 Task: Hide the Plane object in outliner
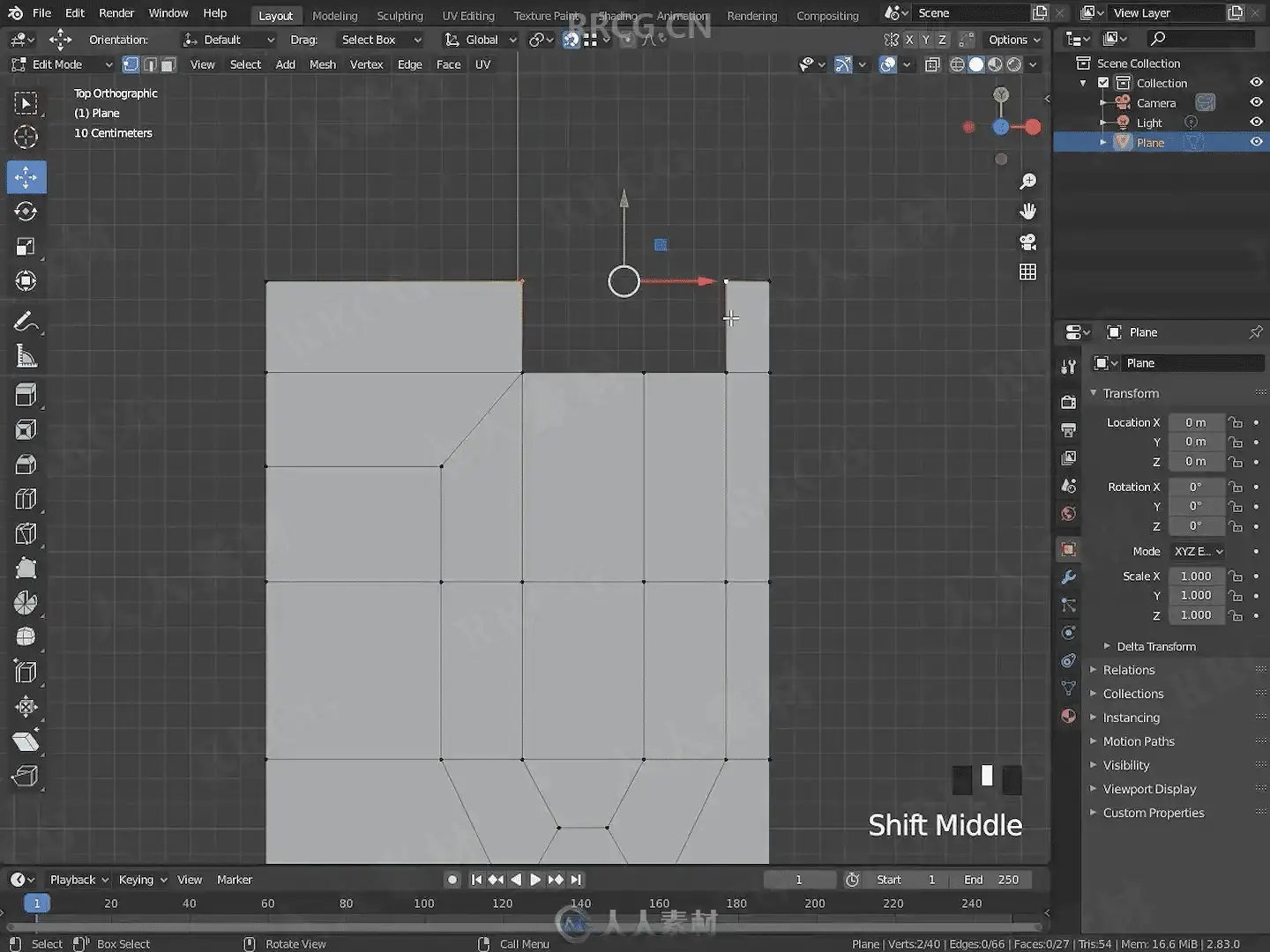(x=1256, y=142)
